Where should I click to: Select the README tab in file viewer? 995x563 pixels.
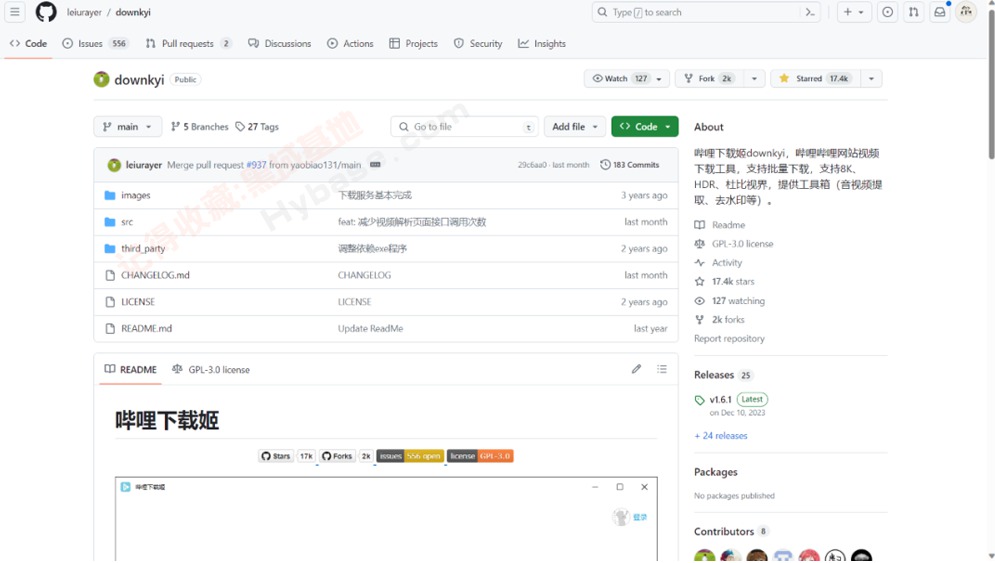pos(131,370)
